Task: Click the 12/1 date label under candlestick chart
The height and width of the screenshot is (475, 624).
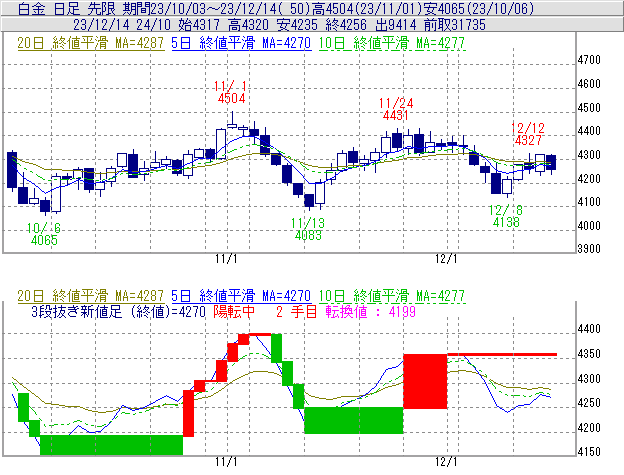Action: pyautogui.click(x=446, y=259)
